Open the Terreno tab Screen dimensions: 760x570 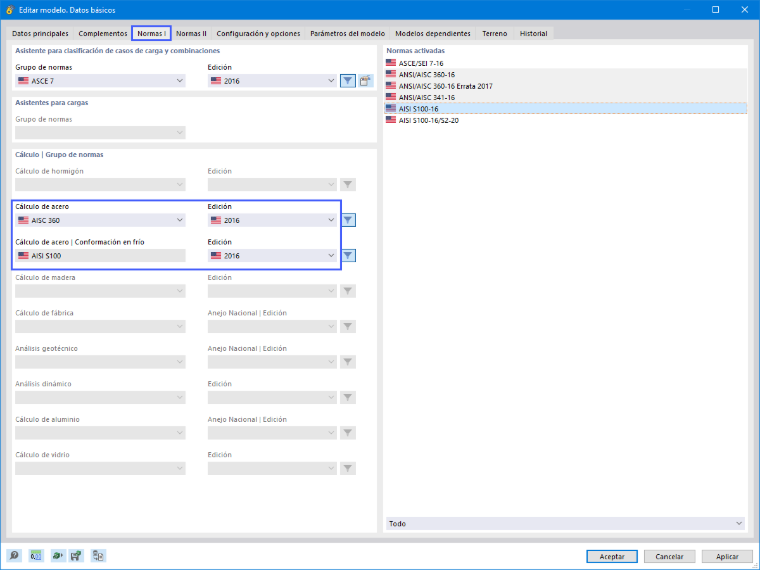[494, 33]
